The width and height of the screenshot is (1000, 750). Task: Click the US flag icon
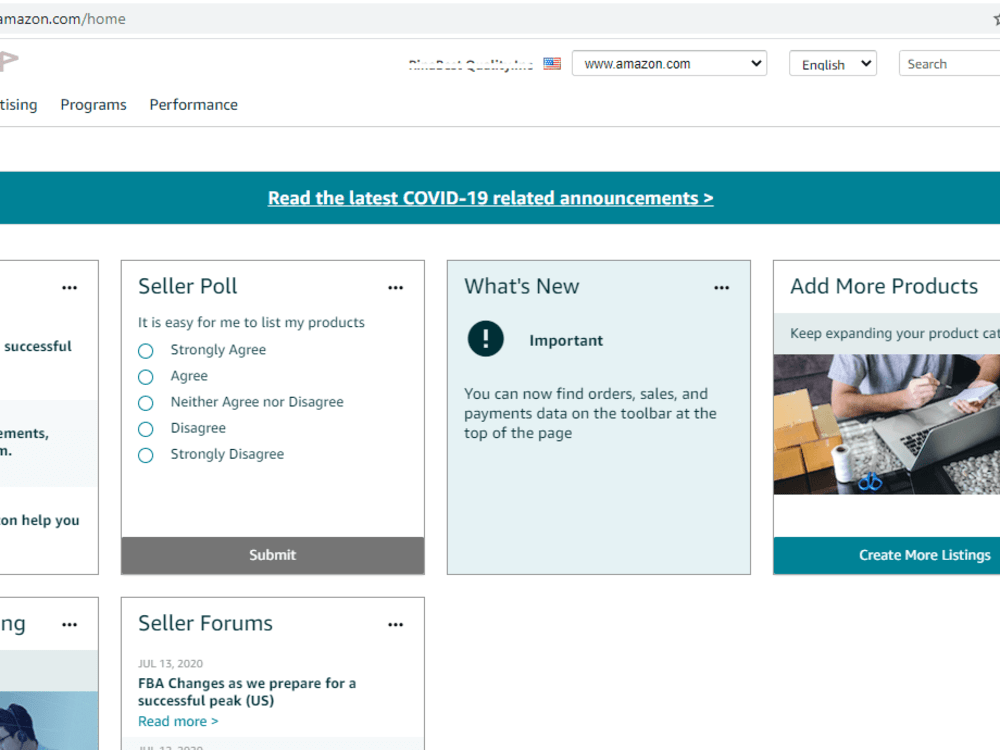(552, 64)
